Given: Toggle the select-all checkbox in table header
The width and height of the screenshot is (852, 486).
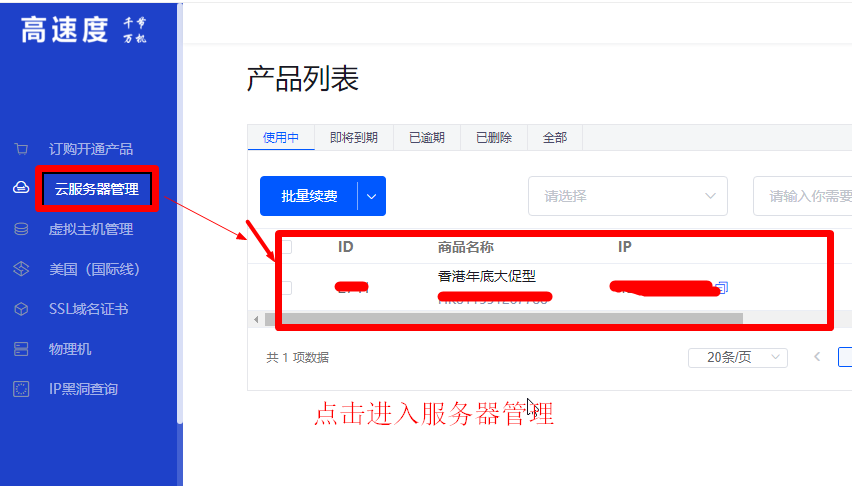Looking at the screenshot, I should (x=287, y=247).
